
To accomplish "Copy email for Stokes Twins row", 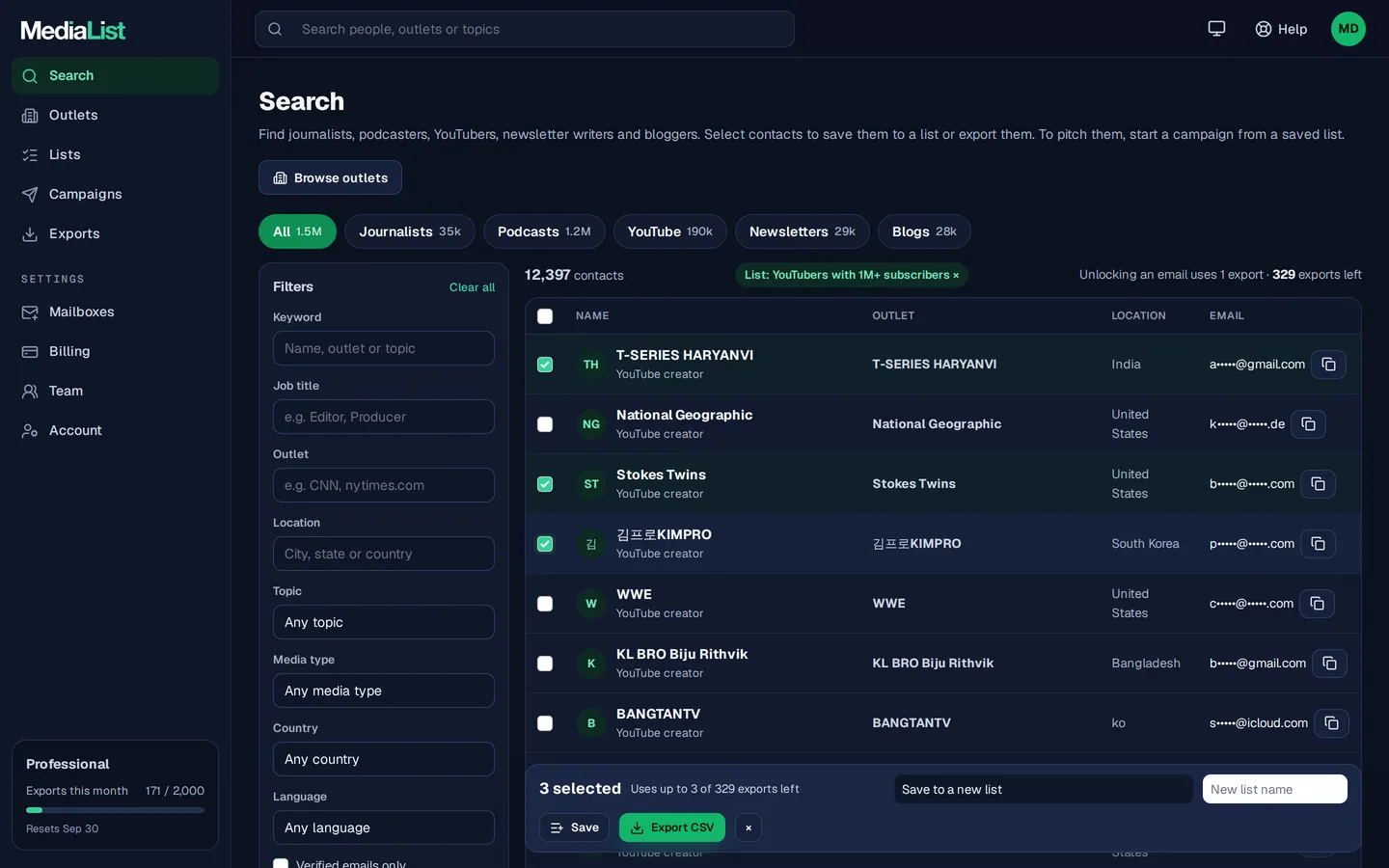I will (x=1318, y=484).
